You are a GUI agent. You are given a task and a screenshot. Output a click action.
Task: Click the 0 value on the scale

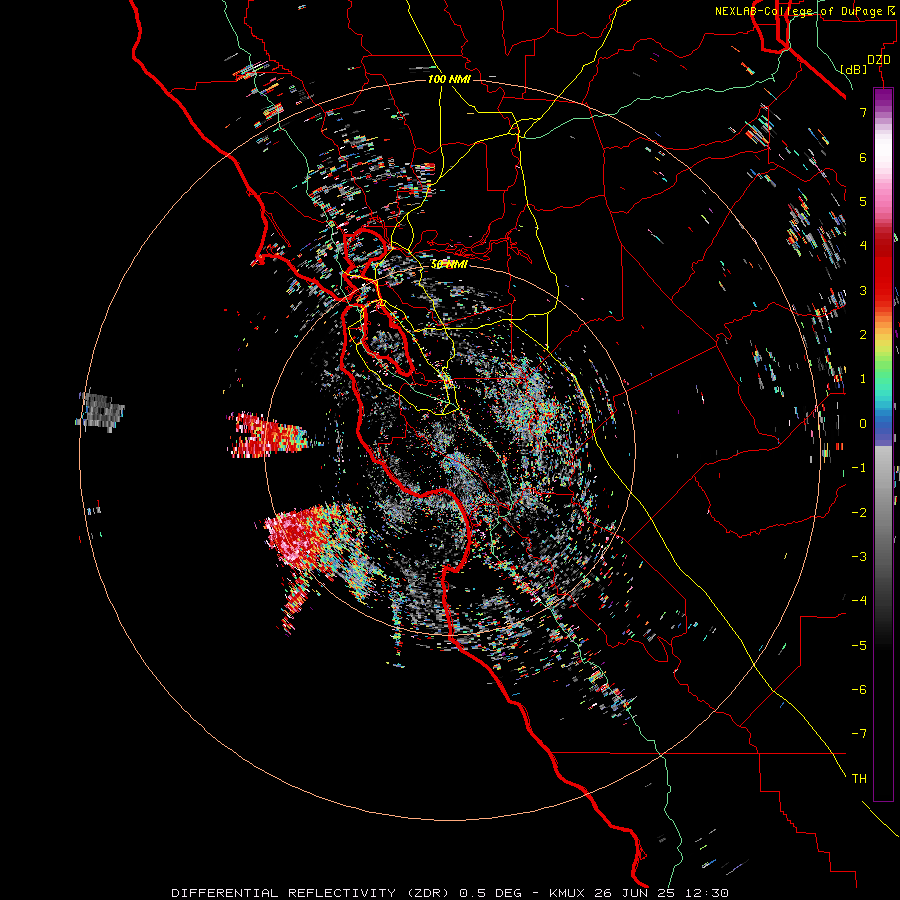(x=863, y=424)
